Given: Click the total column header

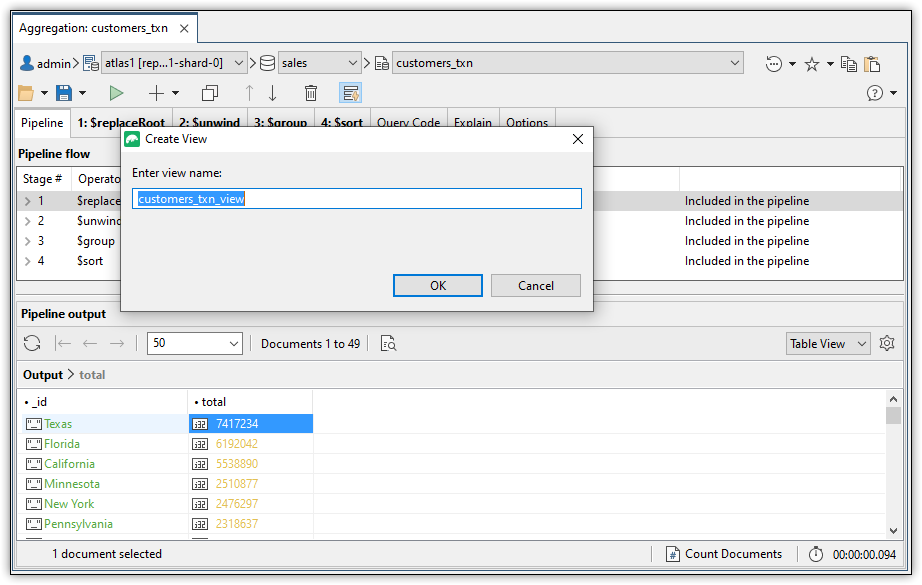Looking at the screenshot, I should tap(250, 402).
